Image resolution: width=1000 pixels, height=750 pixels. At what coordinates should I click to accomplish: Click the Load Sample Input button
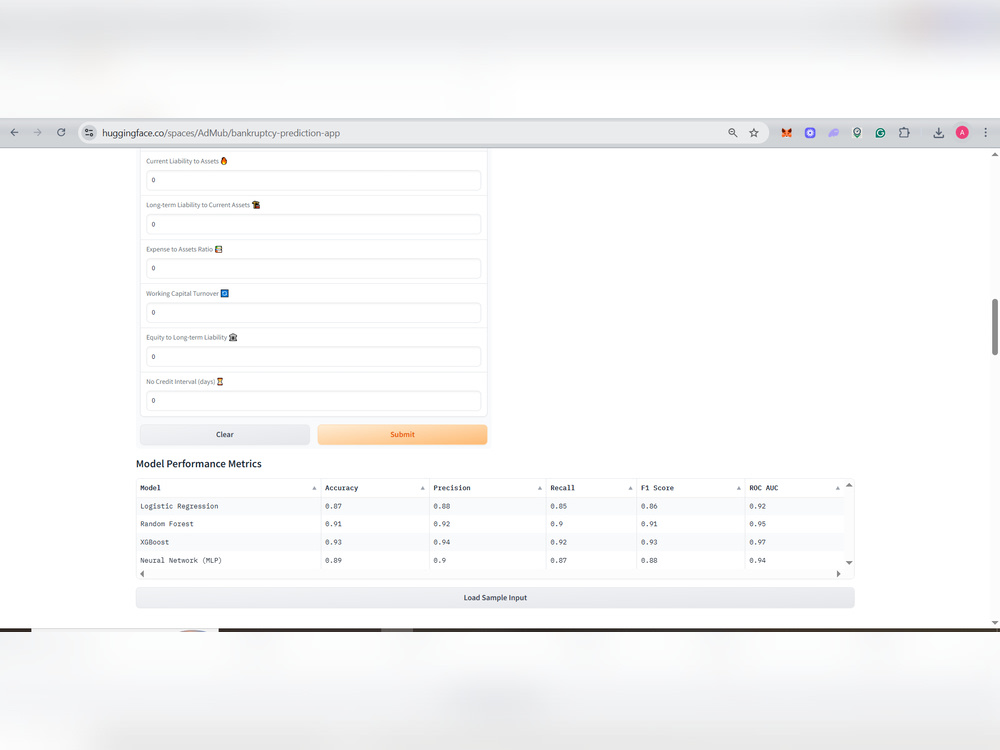(x=495, y=598)
